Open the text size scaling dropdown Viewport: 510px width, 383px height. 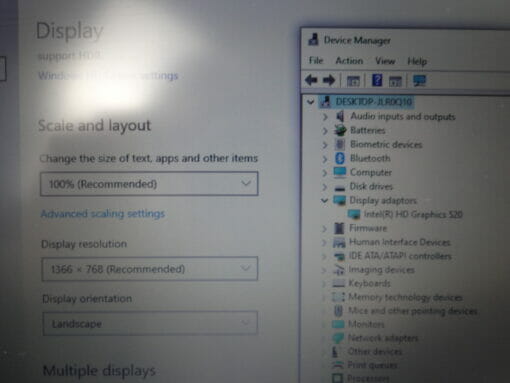[149, 184]
